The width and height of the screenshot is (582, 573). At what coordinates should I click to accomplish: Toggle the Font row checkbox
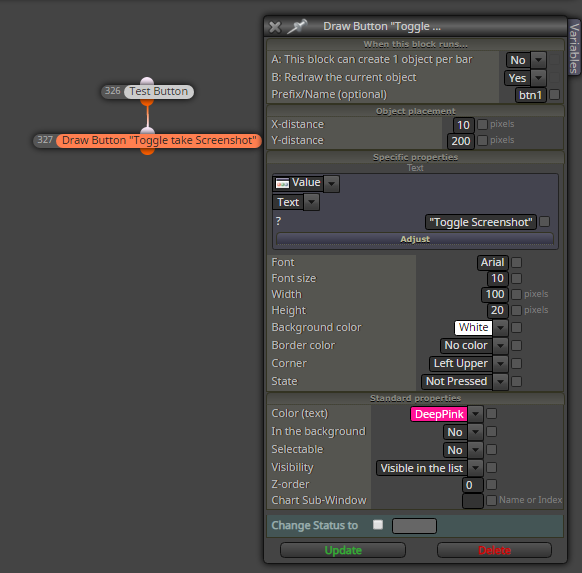[516, 262]
